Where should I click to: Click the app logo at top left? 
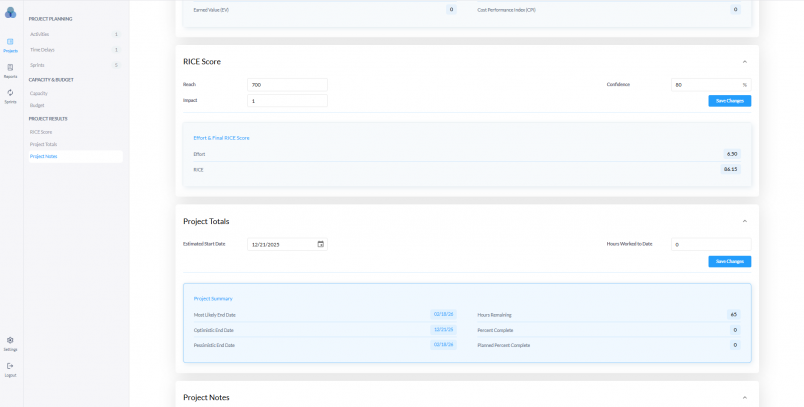(10, 12)
